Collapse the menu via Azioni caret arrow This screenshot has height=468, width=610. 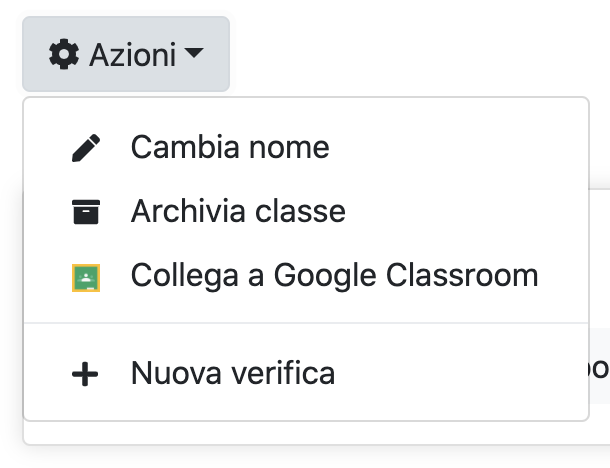coord(194,53)
